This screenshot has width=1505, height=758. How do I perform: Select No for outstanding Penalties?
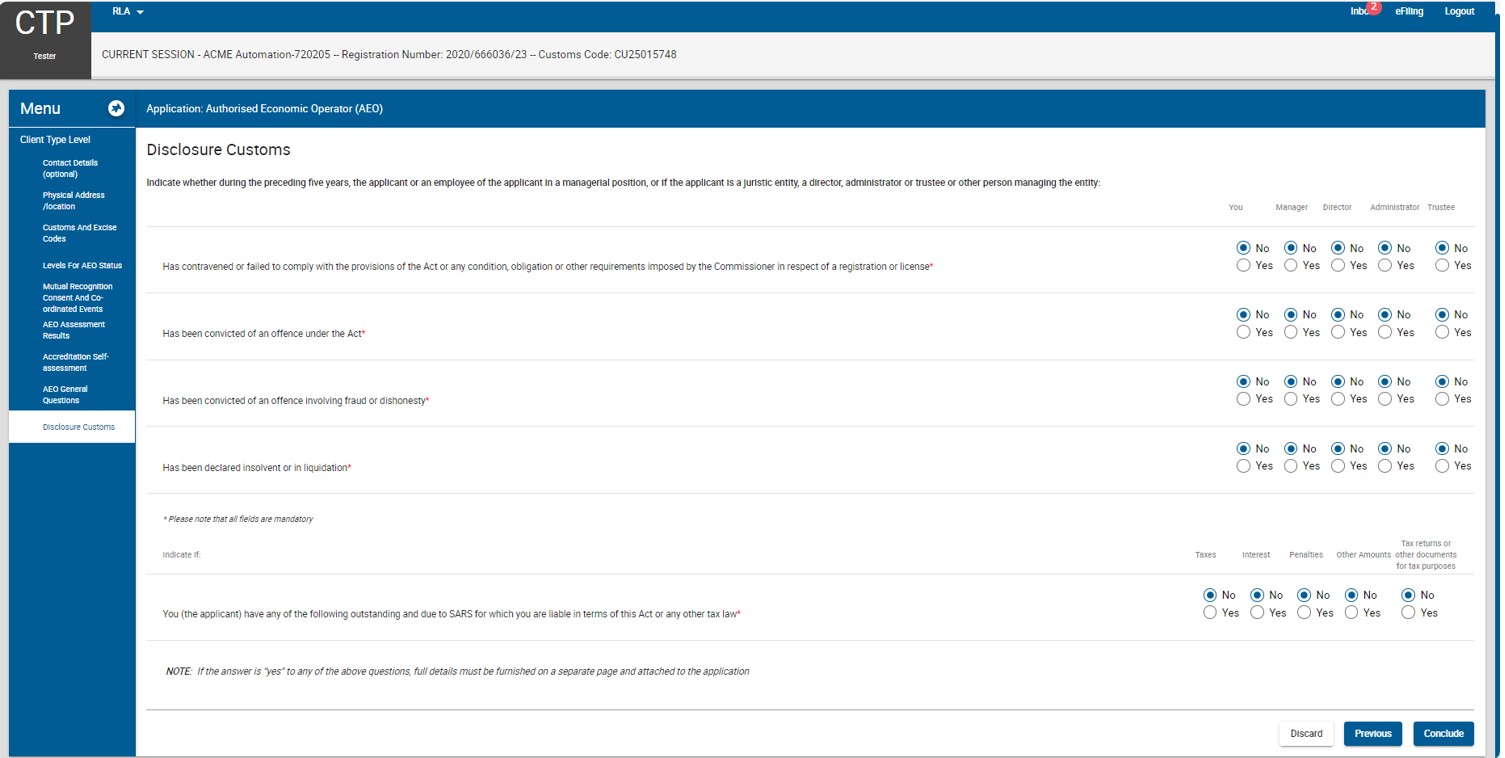click(1304, 595)
